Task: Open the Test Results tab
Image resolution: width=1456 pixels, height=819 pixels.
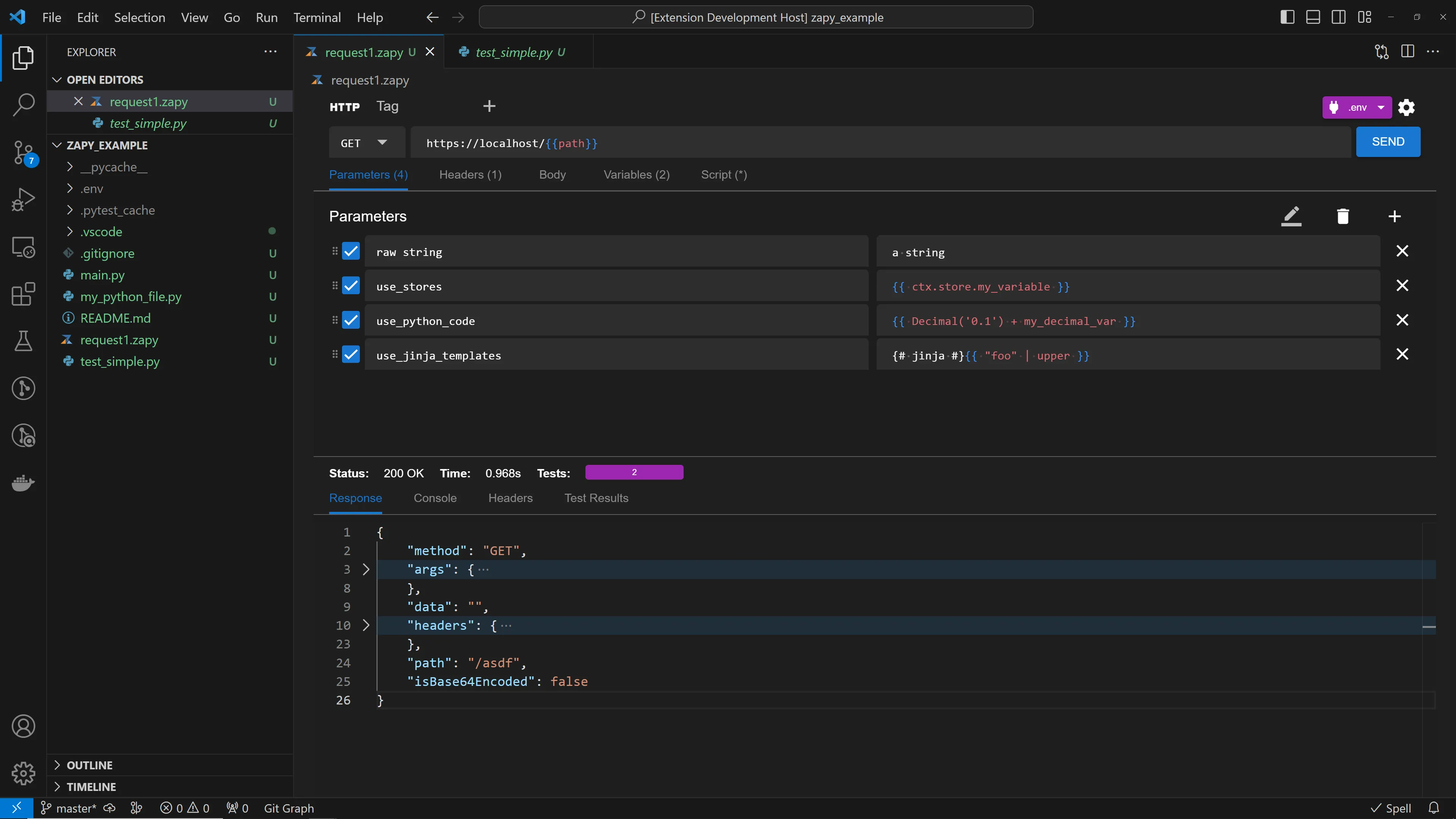Action: tap(596, 498)
